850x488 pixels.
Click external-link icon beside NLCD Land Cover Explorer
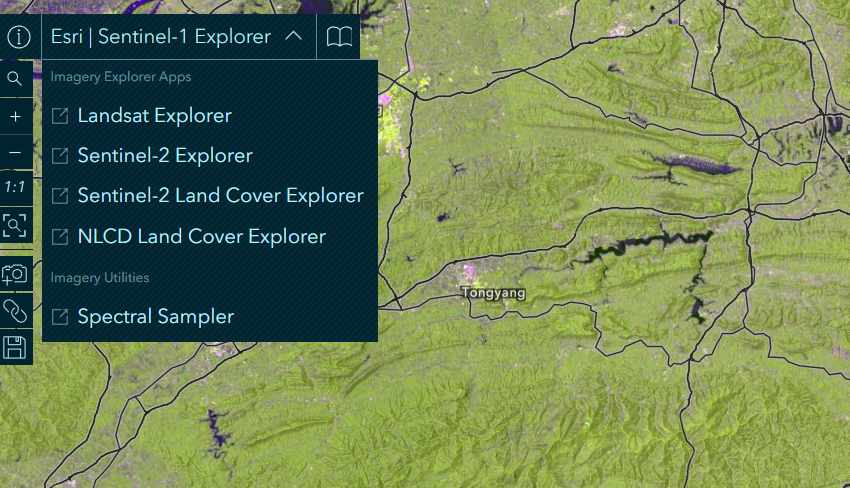[60, 236]
